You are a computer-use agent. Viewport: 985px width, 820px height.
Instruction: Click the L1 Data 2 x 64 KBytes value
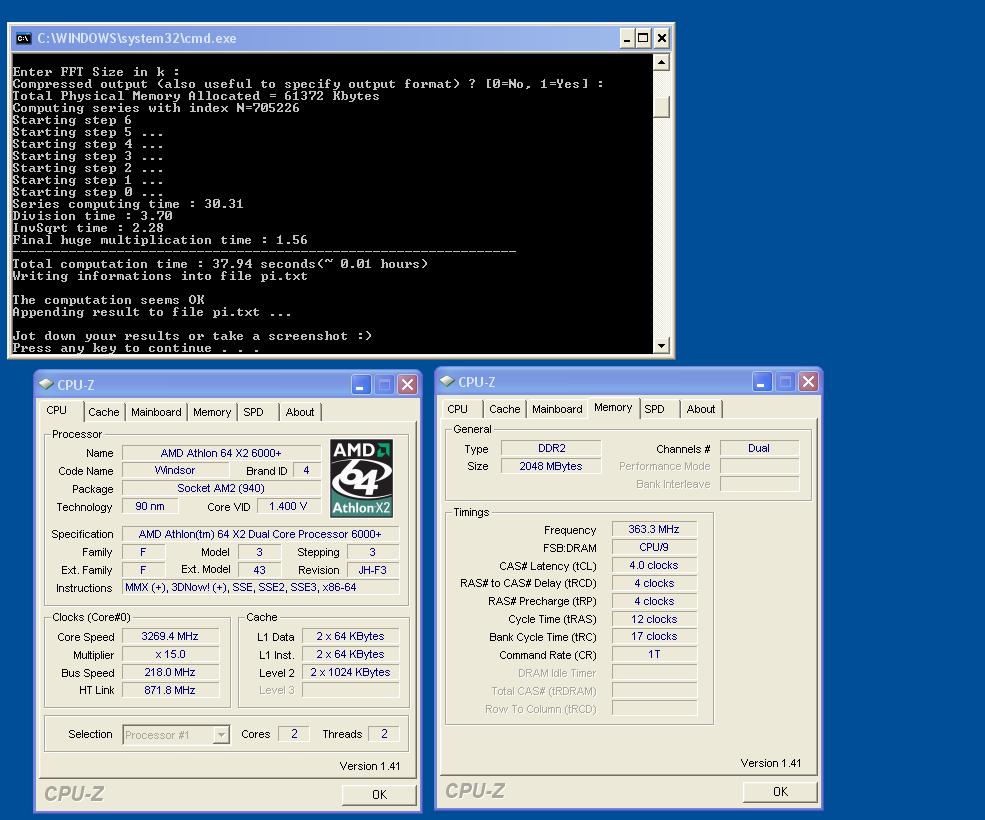tap(351, 637)
